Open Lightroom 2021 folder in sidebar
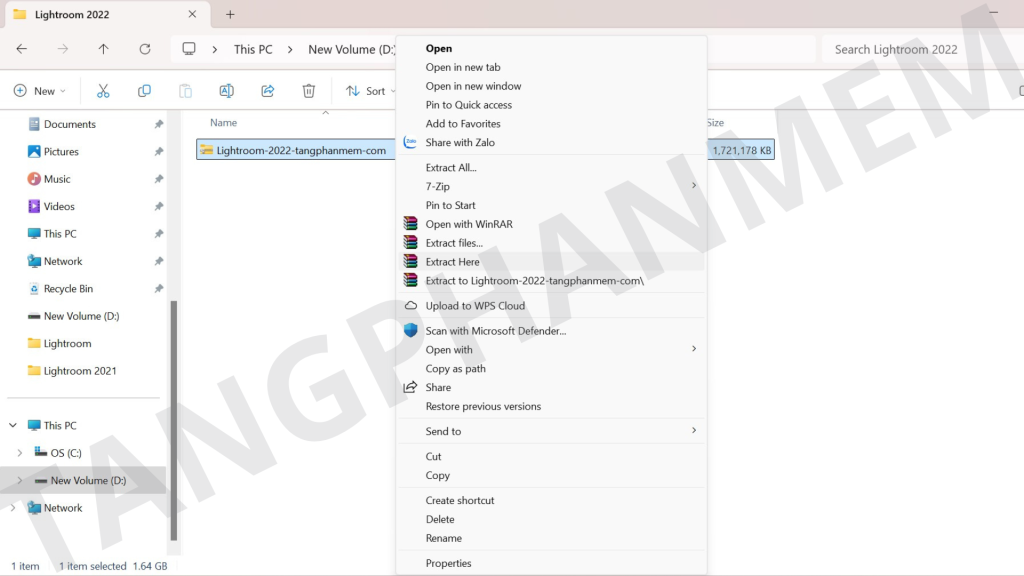The image size is (1024, 576). click(x=80, y=371)
